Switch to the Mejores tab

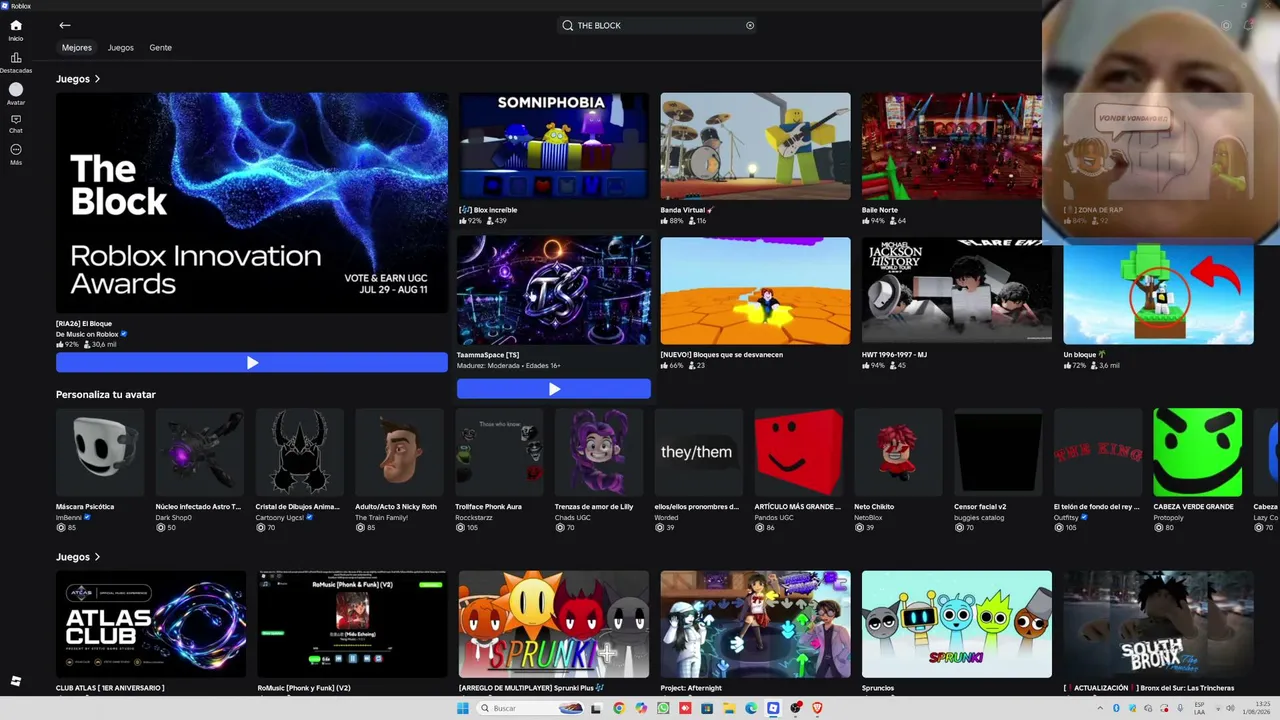77,48
